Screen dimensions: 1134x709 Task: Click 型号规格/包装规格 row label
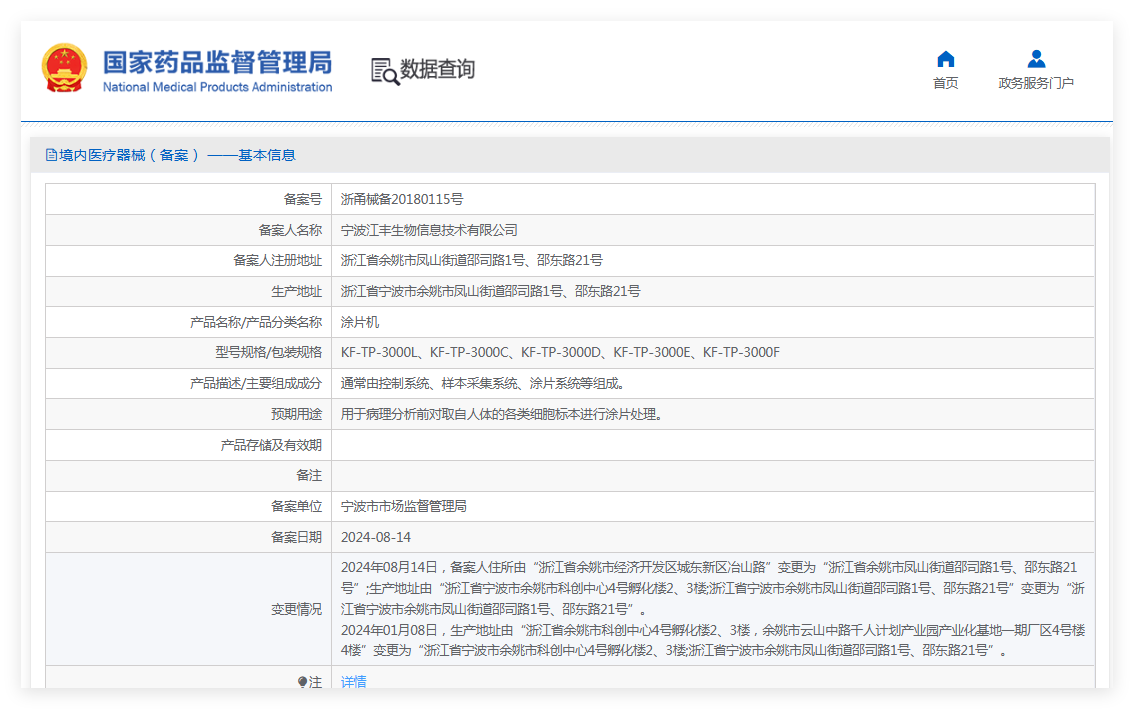click(268, 352)
